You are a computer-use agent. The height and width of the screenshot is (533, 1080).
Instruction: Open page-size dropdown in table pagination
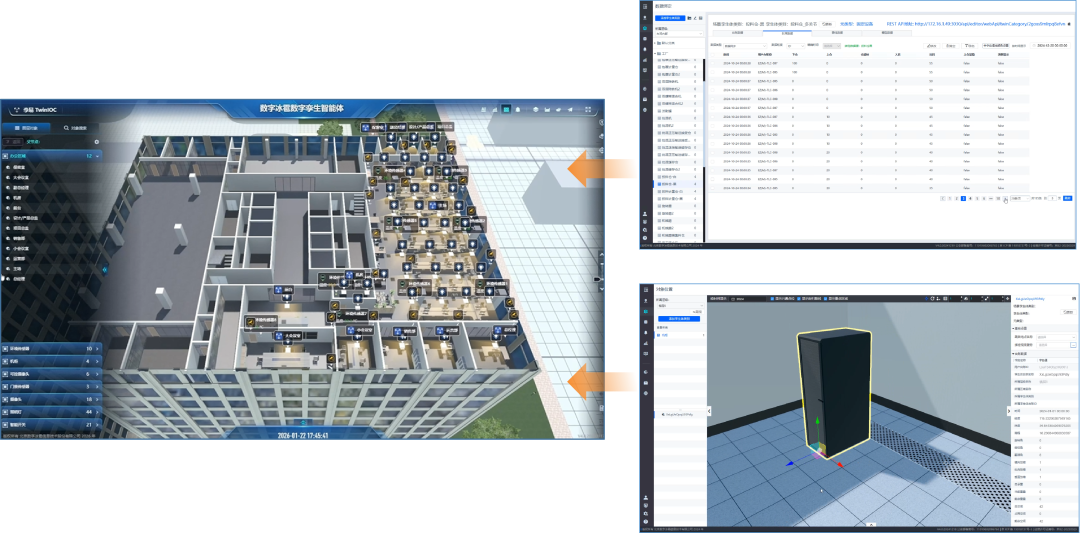[x=1020, y=198]
